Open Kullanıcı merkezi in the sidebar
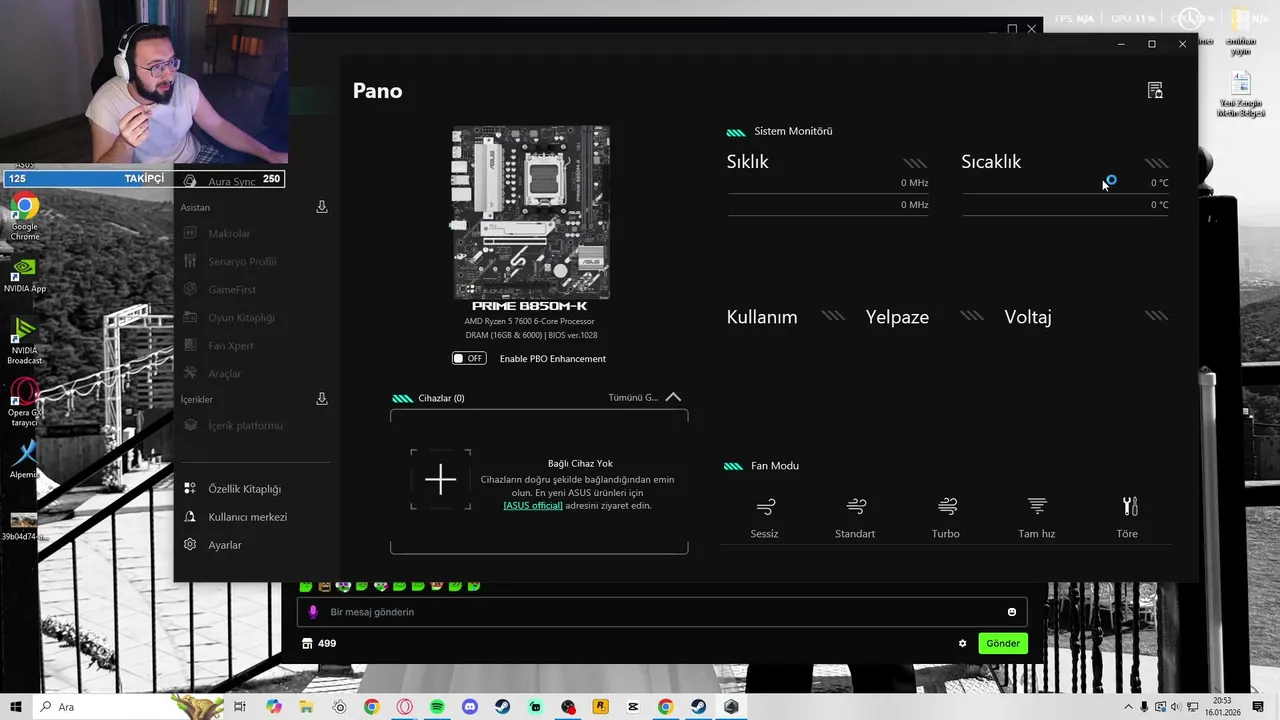1280x720 pixels. [247, 517]
